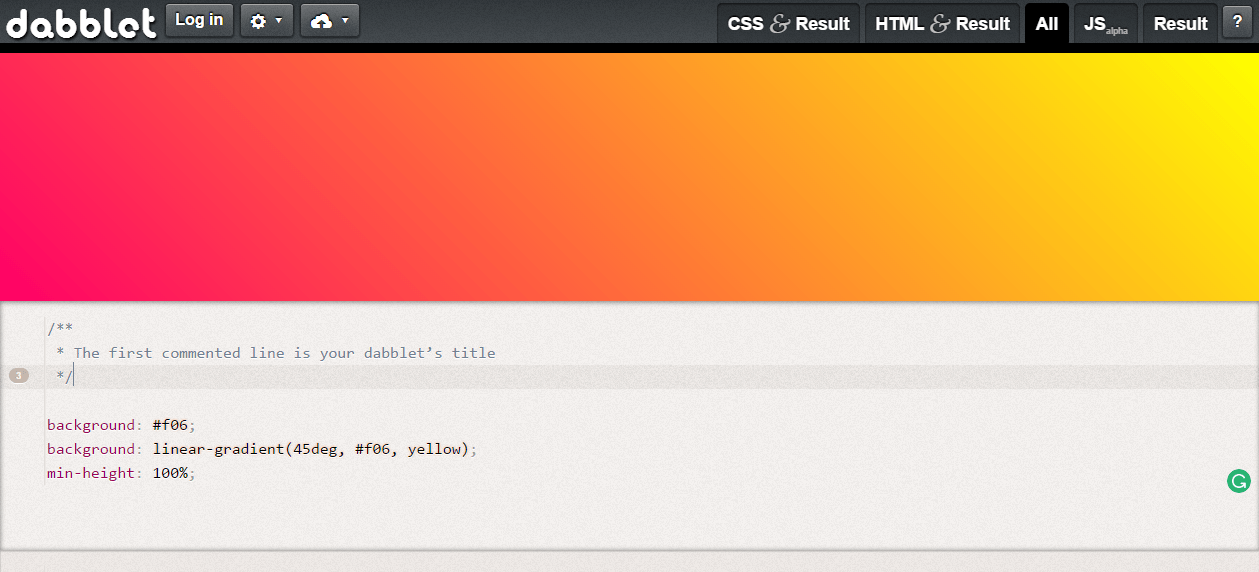
Task: Click the #f06 value on first background line
Action: point(170,425)
